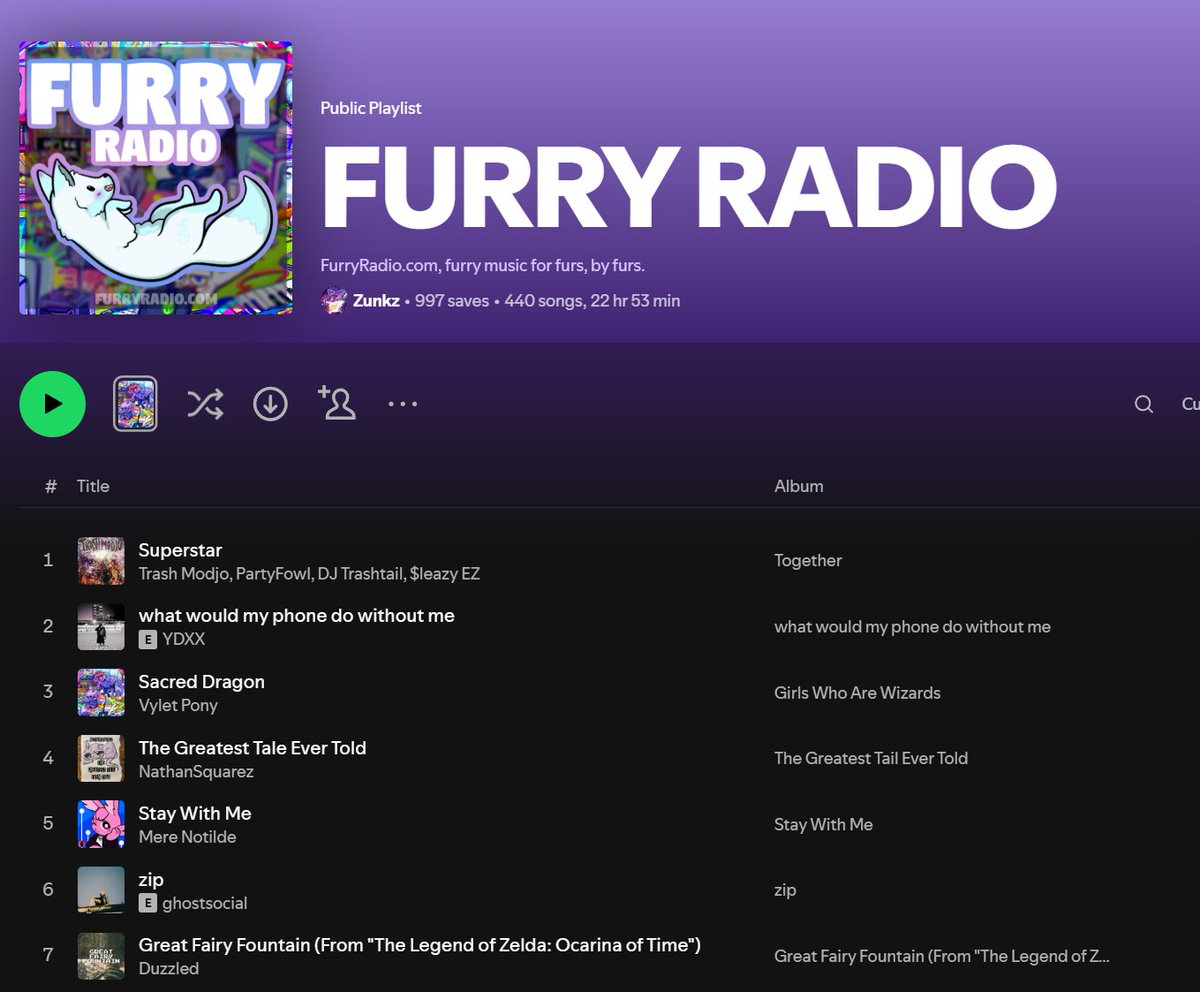Toggle shuffle for the playlist
The height and width of the screenshot is (992, 1200).
point(205,404)
